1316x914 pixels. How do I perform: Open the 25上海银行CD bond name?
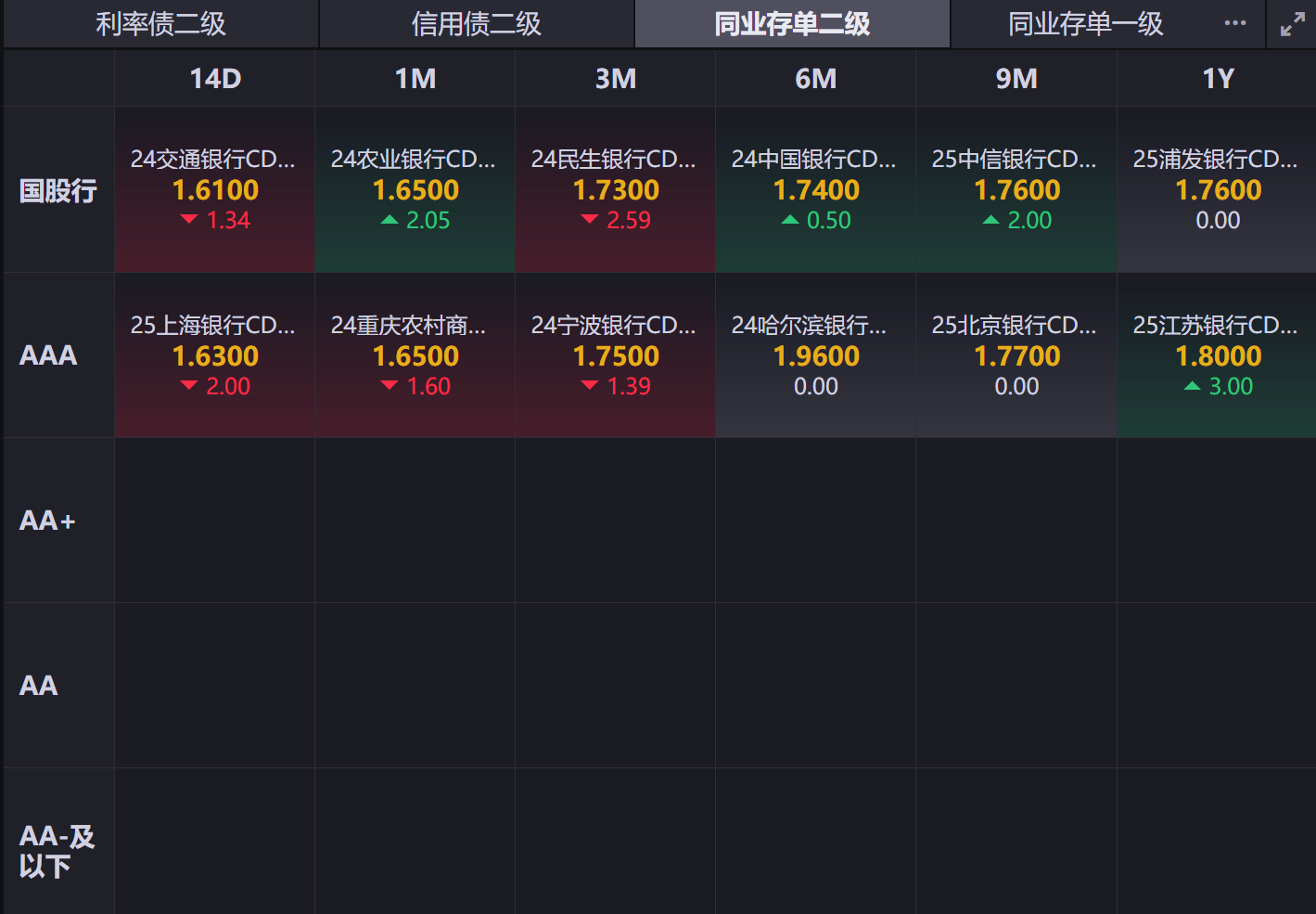coord(213,326)
